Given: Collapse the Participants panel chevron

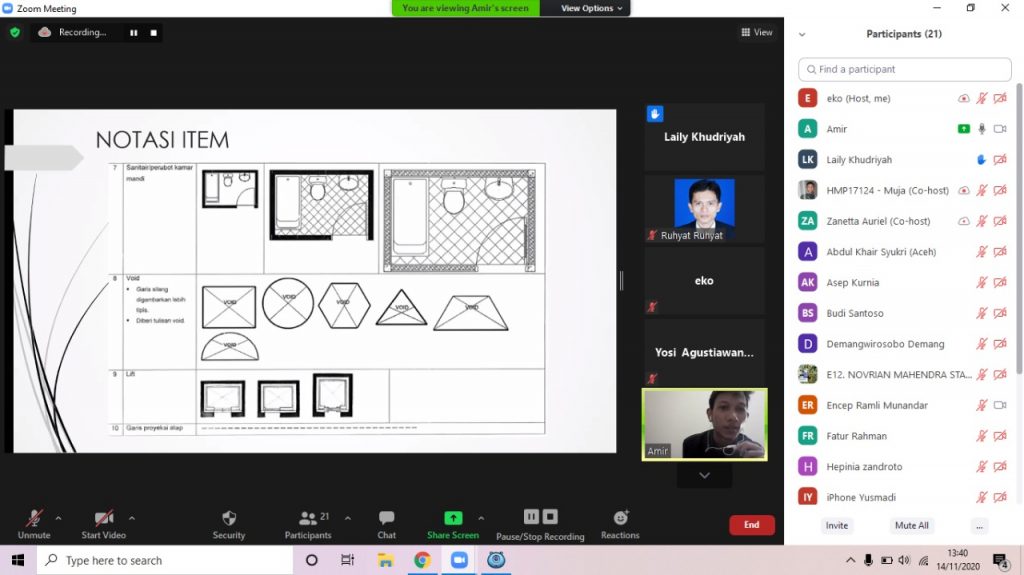Looking at the screenshot, I should point(802,35).
